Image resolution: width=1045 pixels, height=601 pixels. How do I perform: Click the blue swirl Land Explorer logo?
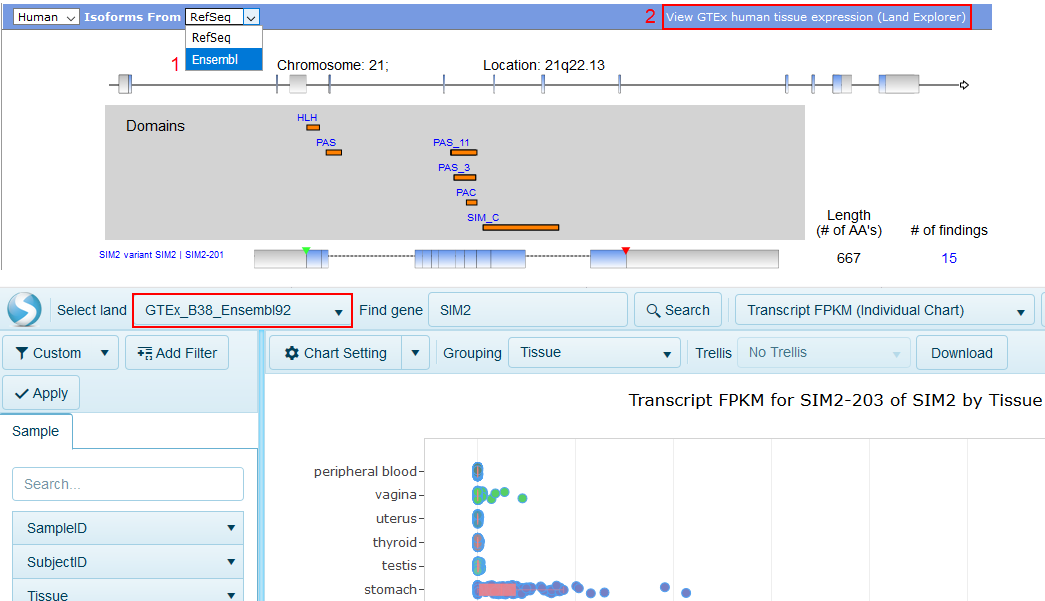click(24, 310)
